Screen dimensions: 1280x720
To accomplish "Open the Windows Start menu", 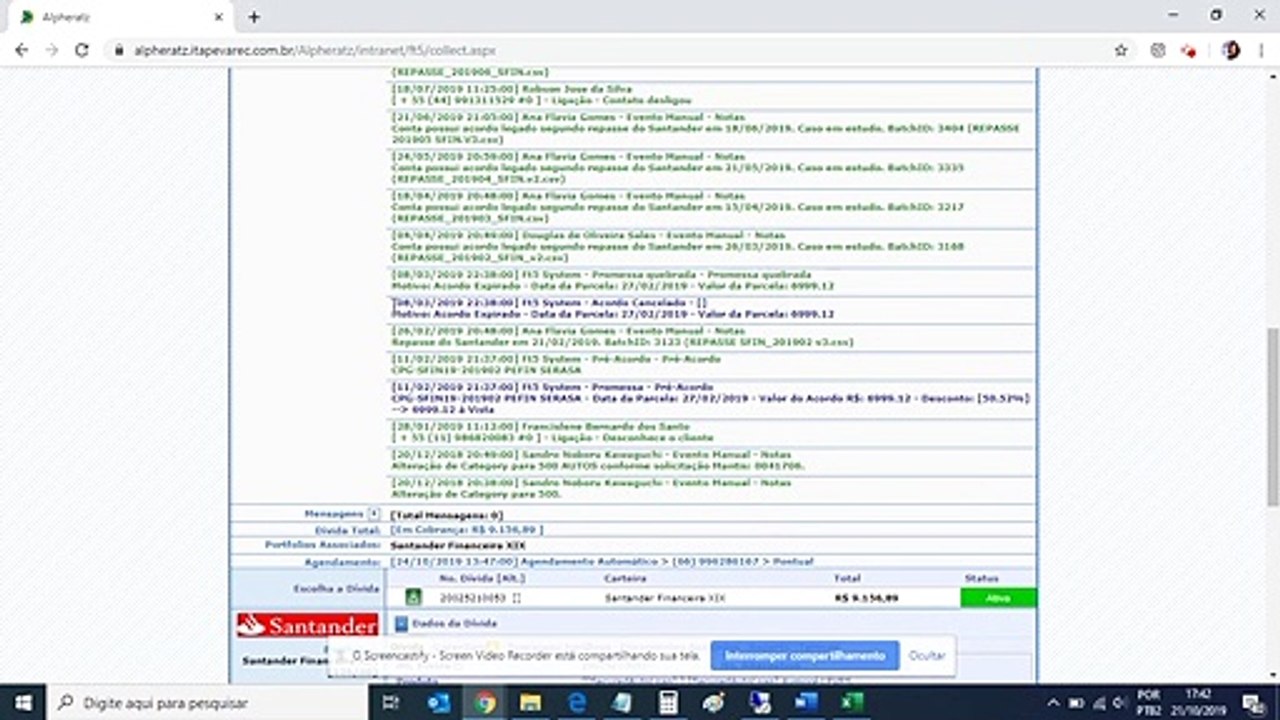I will (22, 703).
